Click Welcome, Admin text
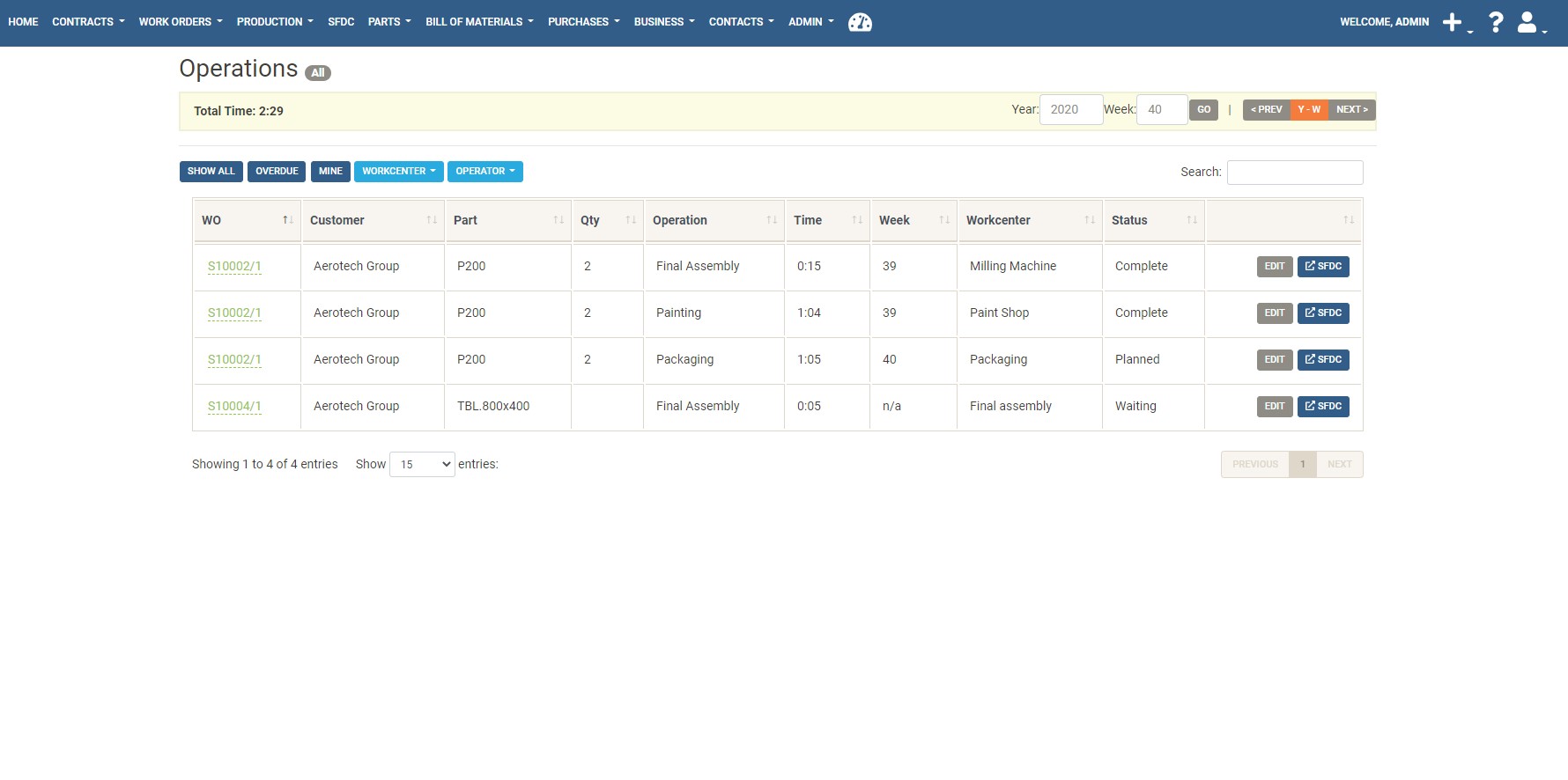Image resolution: width=1568 pixels, height=780 pixels. pos(1384,22)
